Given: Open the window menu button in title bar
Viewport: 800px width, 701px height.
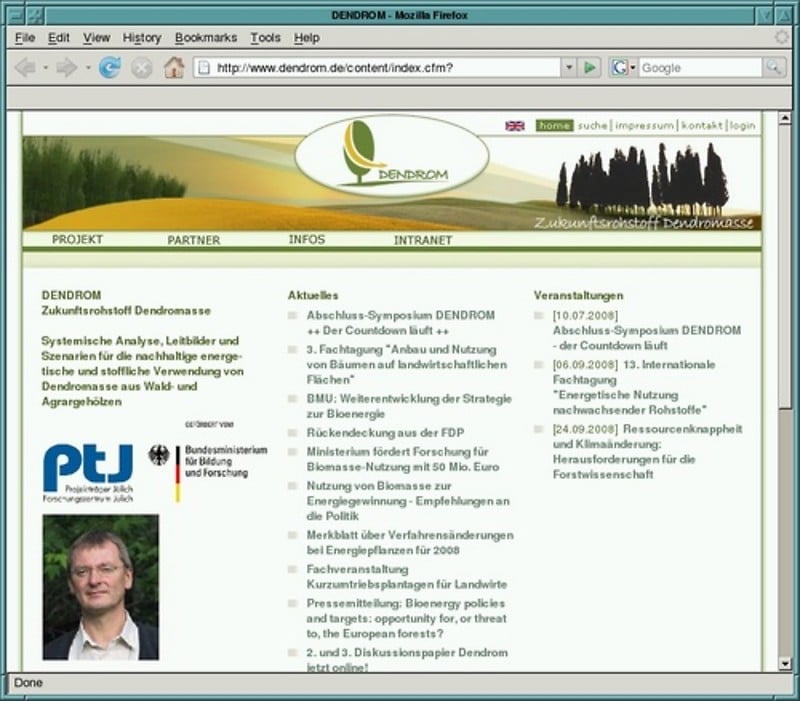Looking at the screenshot, I should click(17, 15).
